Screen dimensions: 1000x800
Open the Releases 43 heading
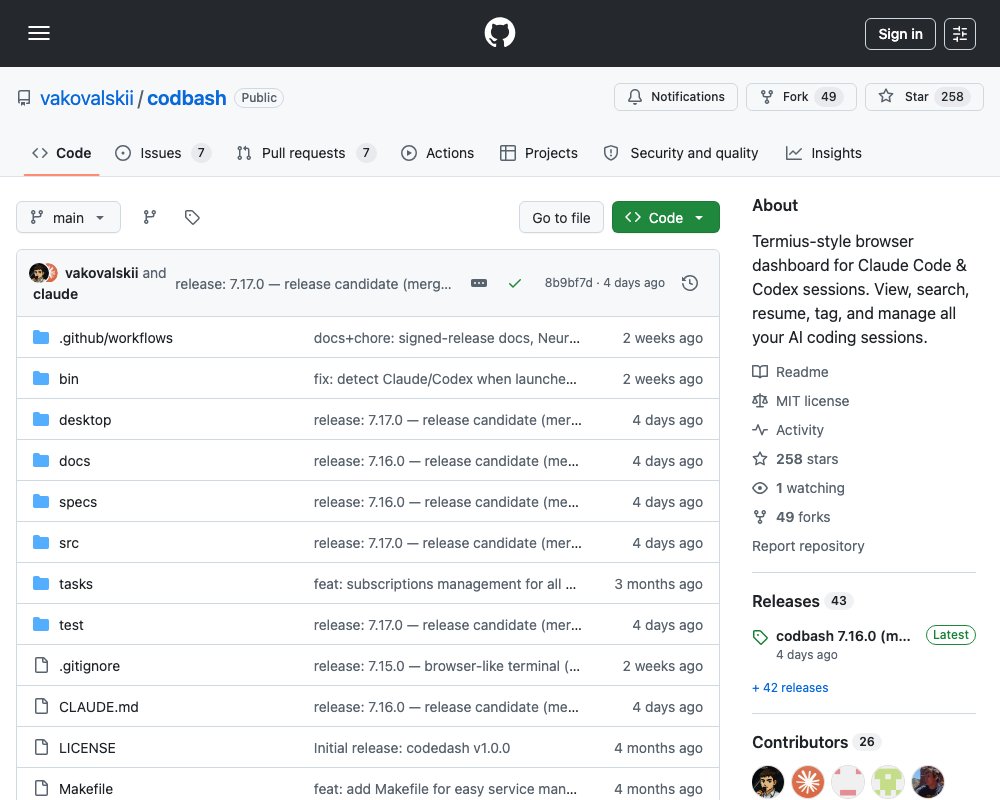tap(802, 601)
